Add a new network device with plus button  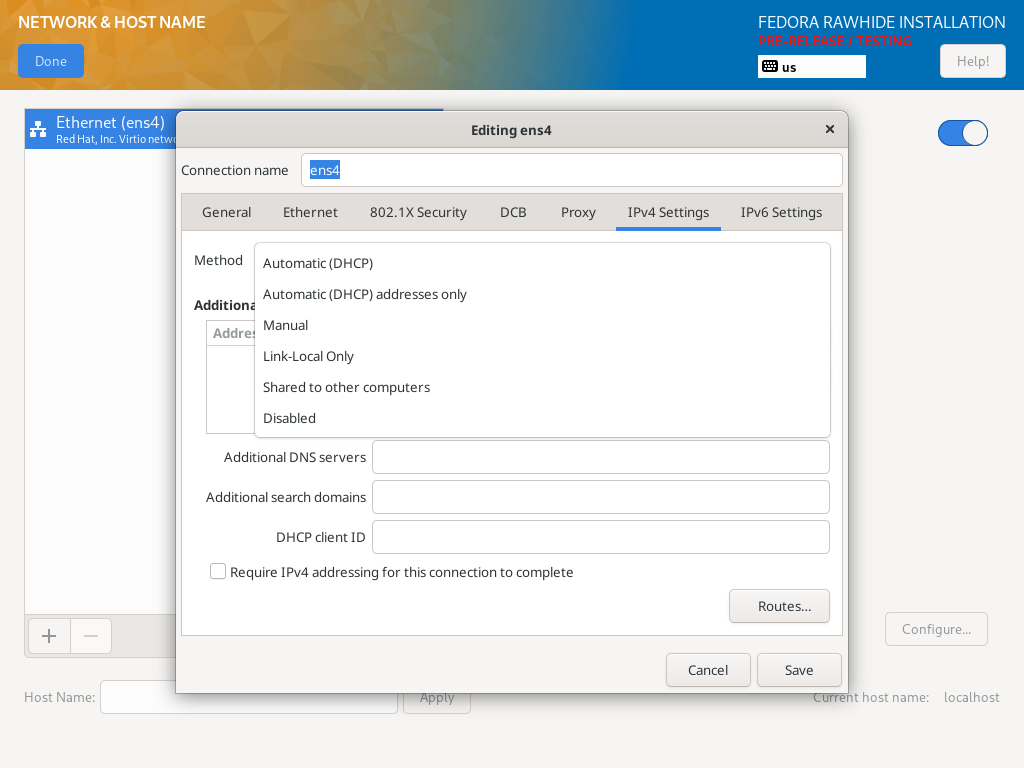pos(49,636)
